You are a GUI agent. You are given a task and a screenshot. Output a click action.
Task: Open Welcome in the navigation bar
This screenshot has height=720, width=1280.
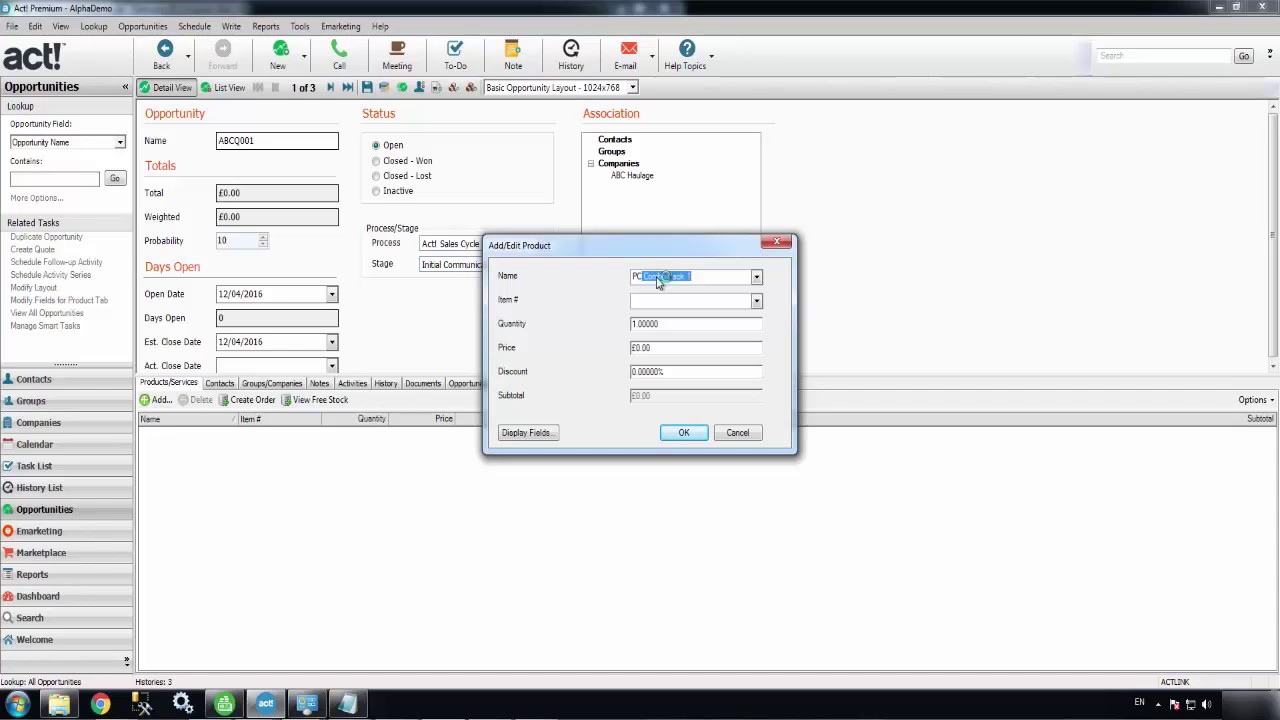66,640
